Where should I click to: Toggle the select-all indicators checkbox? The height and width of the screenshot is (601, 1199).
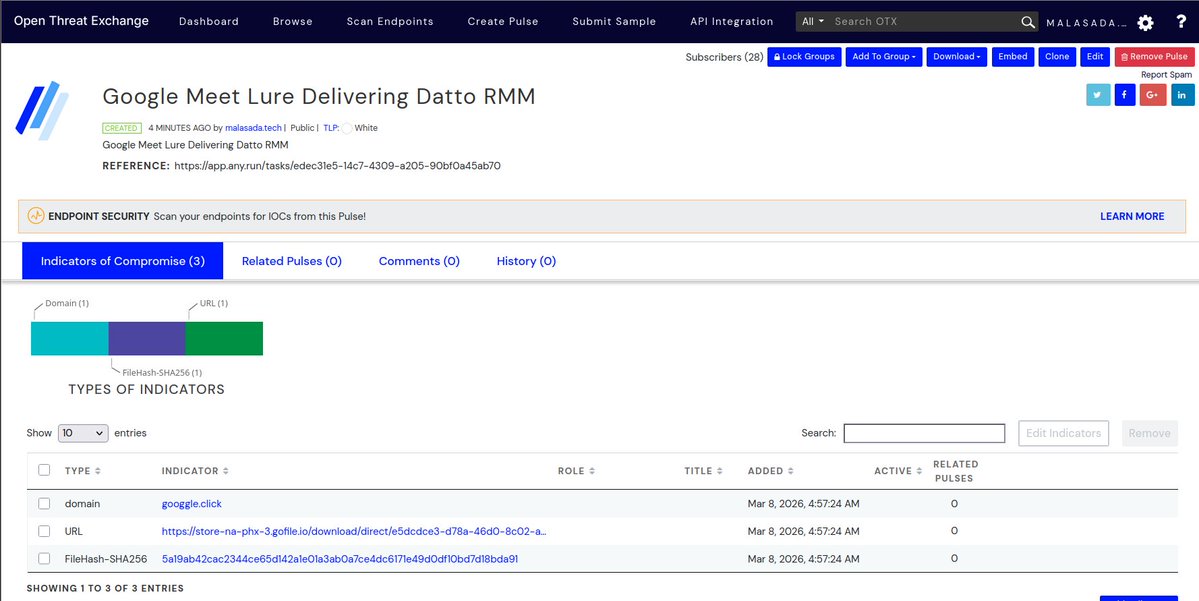[x=44, y=470]
